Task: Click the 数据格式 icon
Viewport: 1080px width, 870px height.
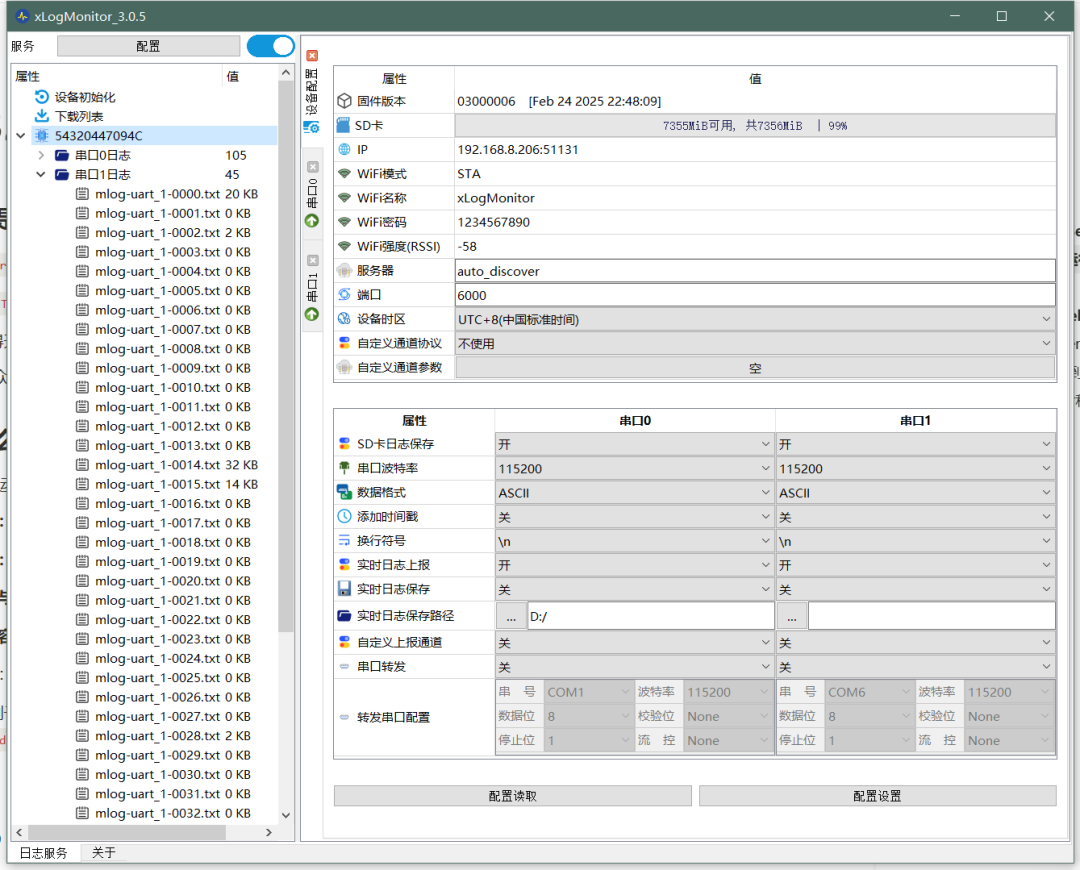Action: tap(344, 492)
